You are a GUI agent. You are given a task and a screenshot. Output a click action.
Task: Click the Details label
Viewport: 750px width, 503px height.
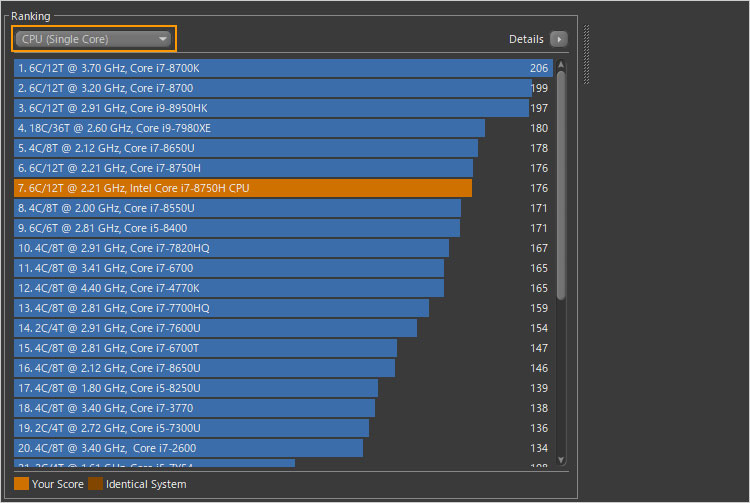(x=526, y=39)
